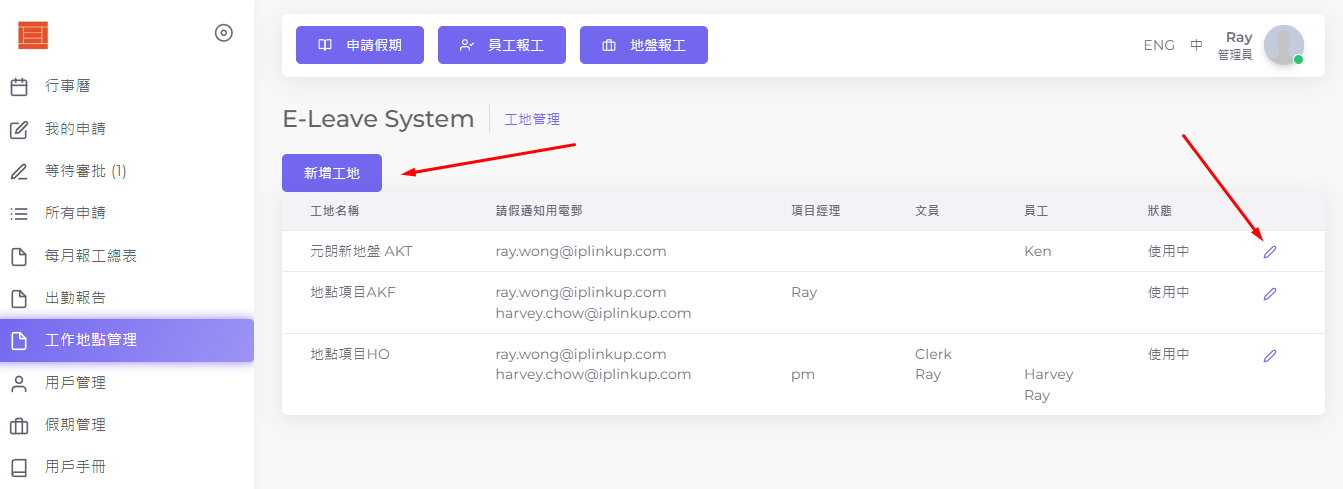The height and width of the screenshot is (489, 1343).
Task: Click the document icon beside 出勤報告
Action: point(19,298)
